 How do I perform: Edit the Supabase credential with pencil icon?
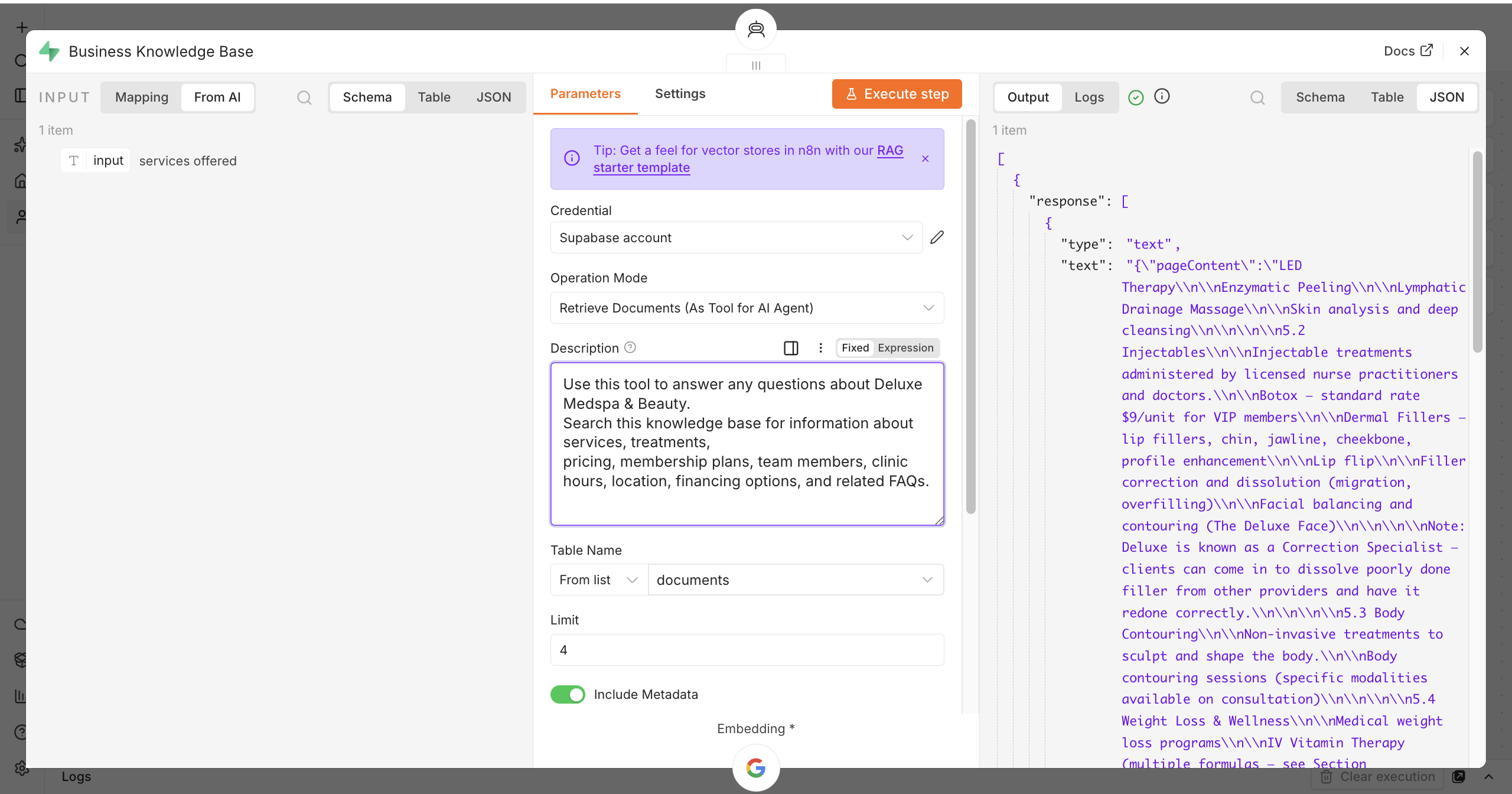[x=937, y=237]
